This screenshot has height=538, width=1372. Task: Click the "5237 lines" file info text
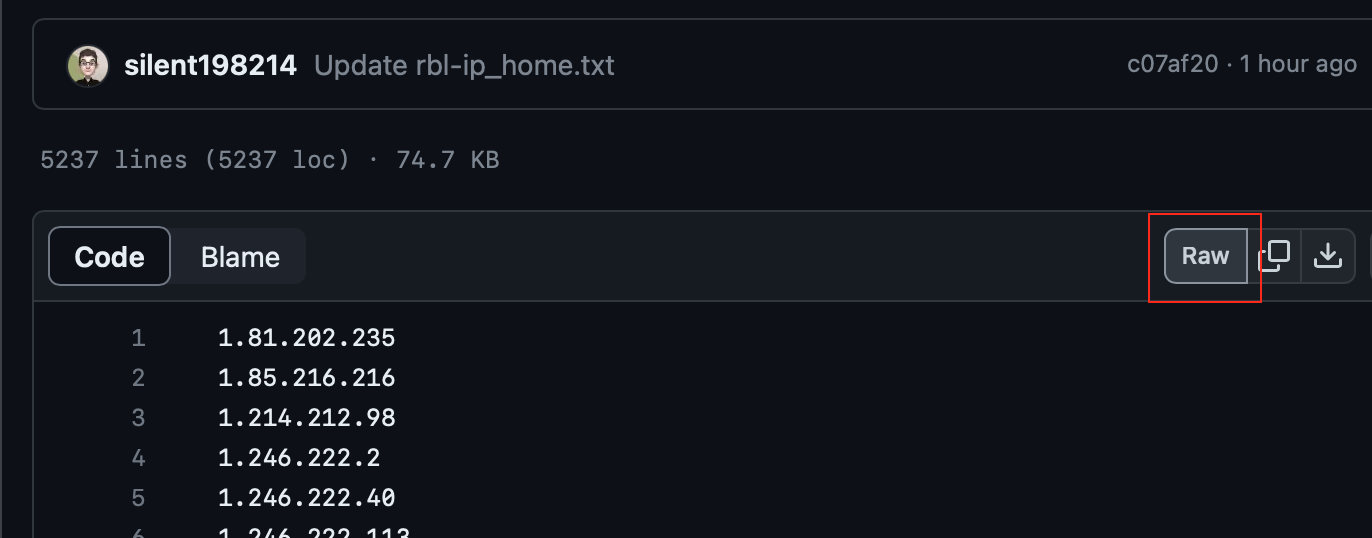[x=113, y=159]
